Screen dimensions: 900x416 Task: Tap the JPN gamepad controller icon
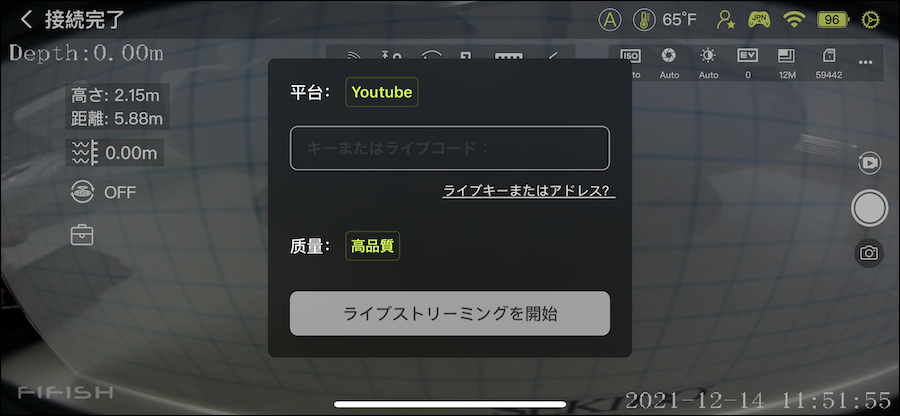pyautogui.click(x=758, y=19)
